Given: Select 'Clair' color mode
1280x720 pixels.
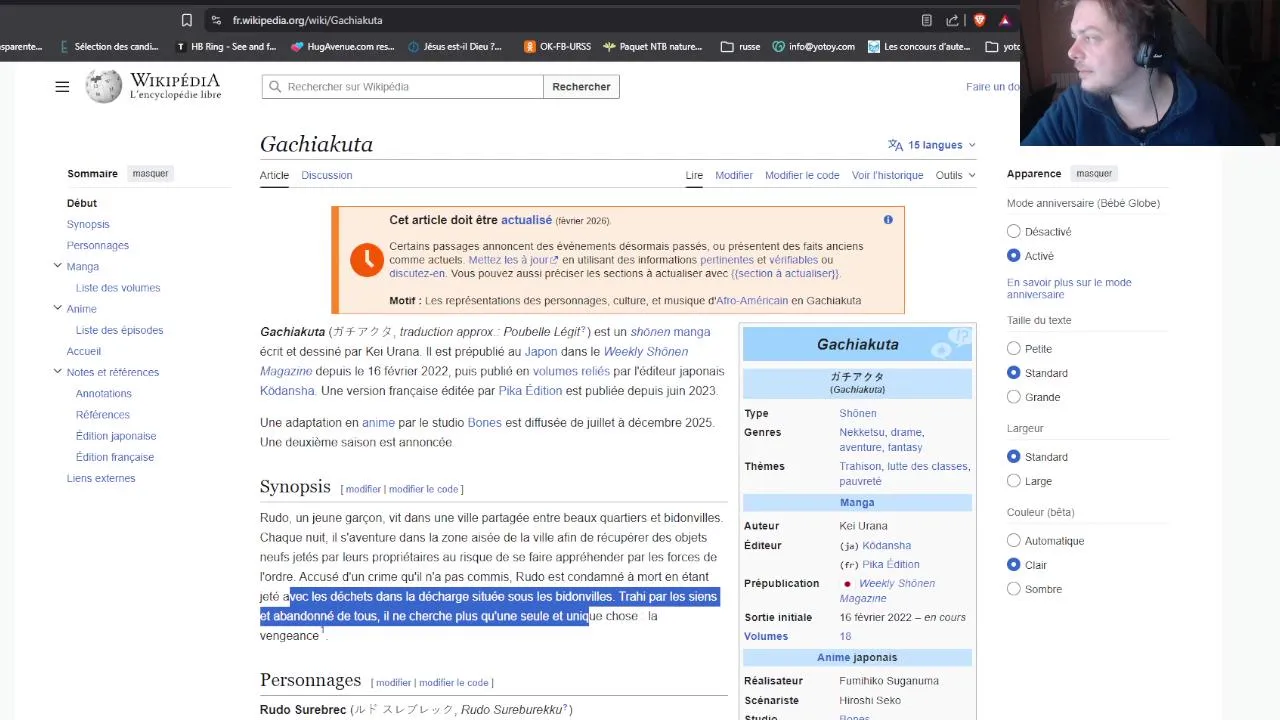Looking at the screenshot, I should (1014, 565).
